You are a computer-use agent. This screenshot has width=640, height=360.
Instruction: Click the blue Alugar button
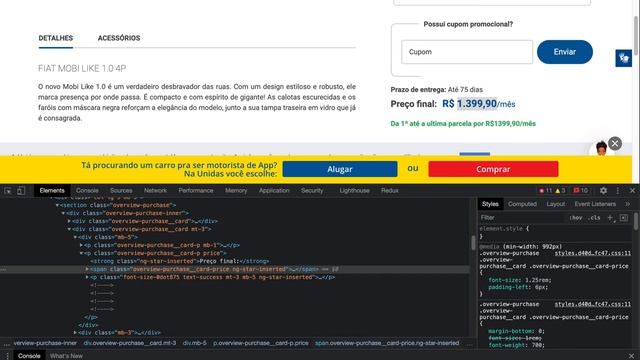tap(340, 169)
